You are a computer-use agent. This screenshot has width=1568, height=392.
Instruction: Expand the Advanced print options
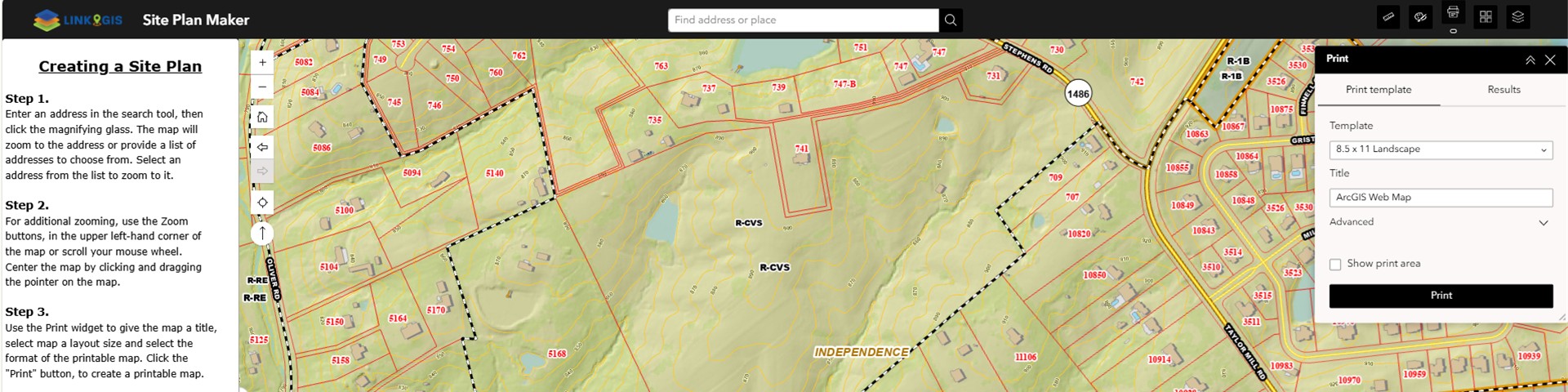click(1441, 222)
